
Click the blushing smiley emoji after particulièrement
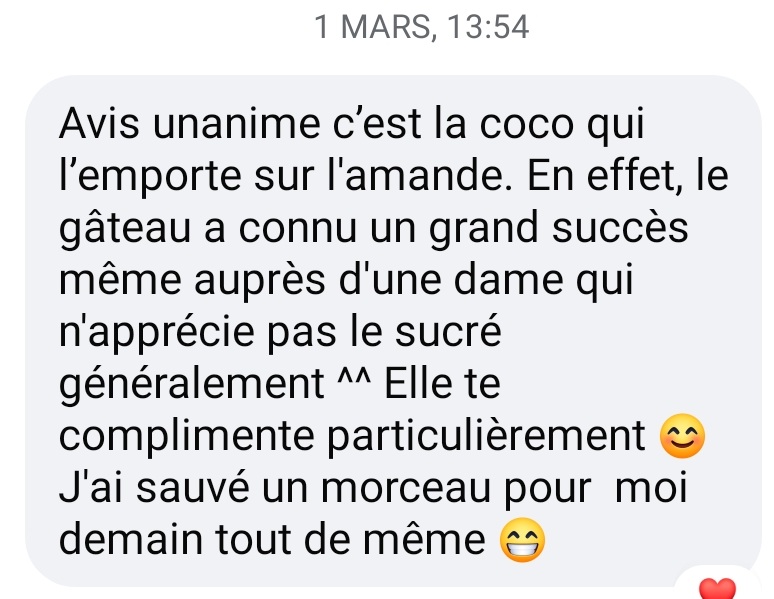tap(683, 436)
